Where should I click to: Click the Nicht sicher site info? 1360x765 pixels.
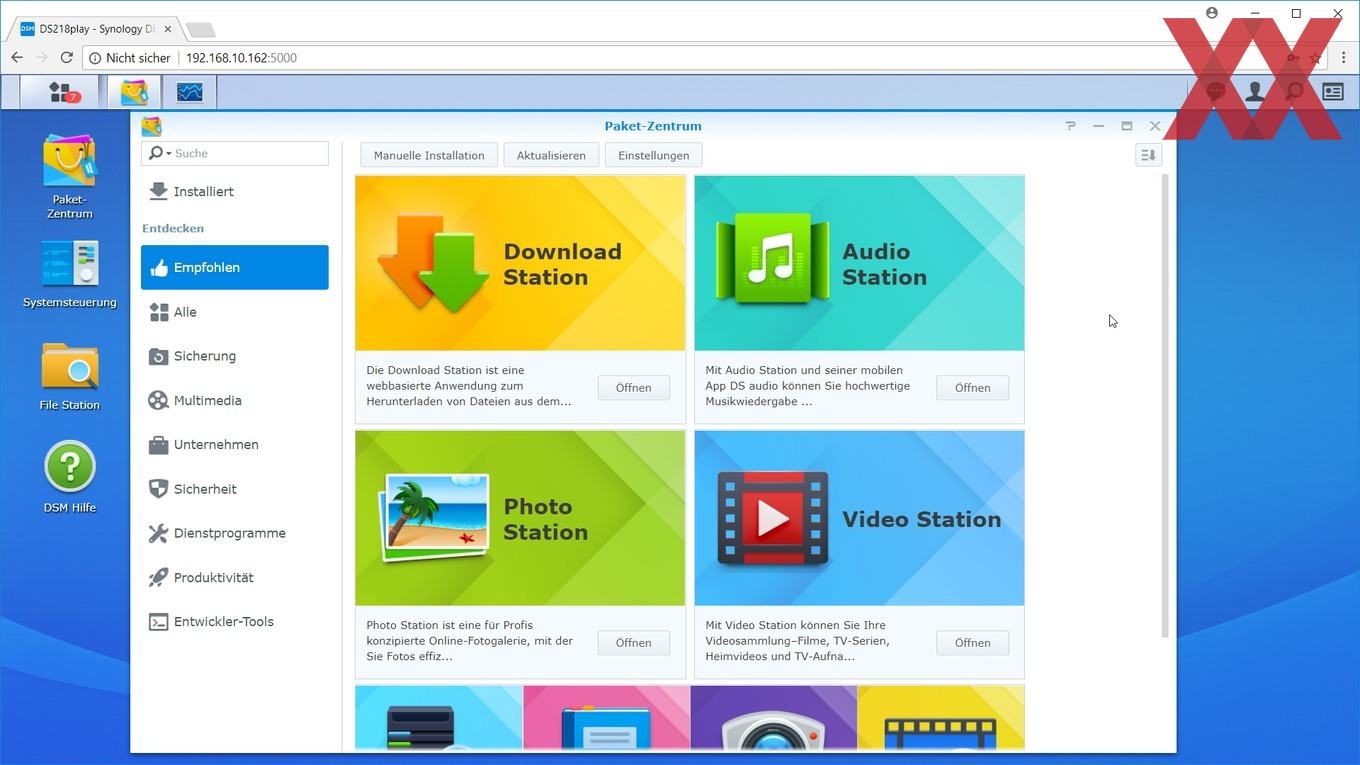coord(130,58)
